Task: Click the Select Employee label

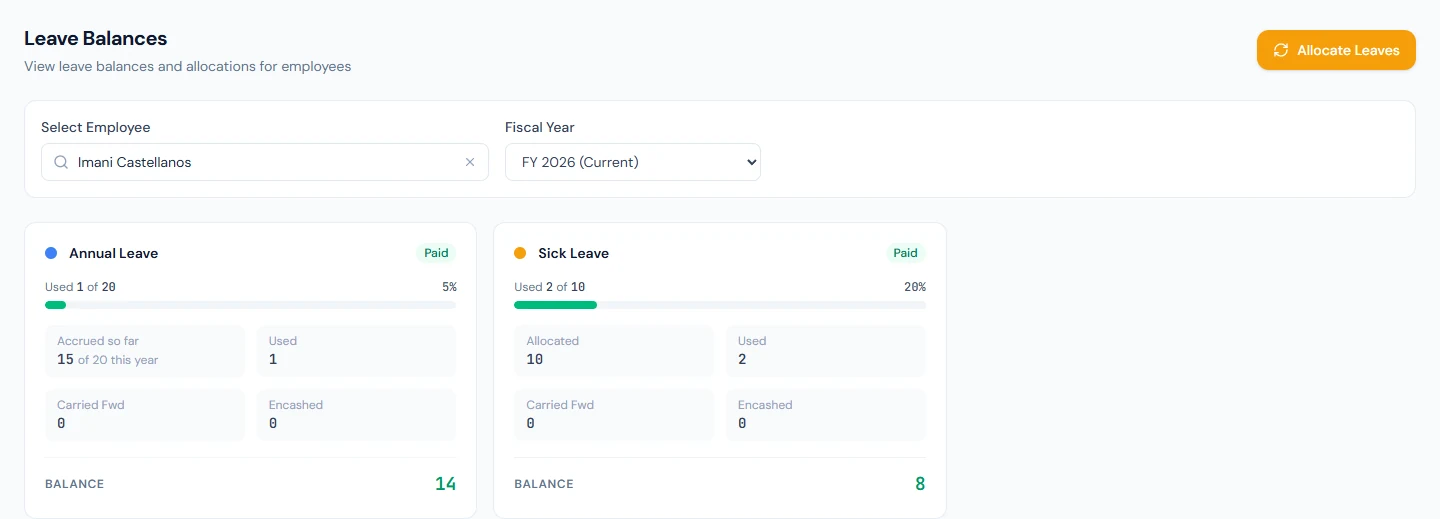Action: tap(96, 127)
